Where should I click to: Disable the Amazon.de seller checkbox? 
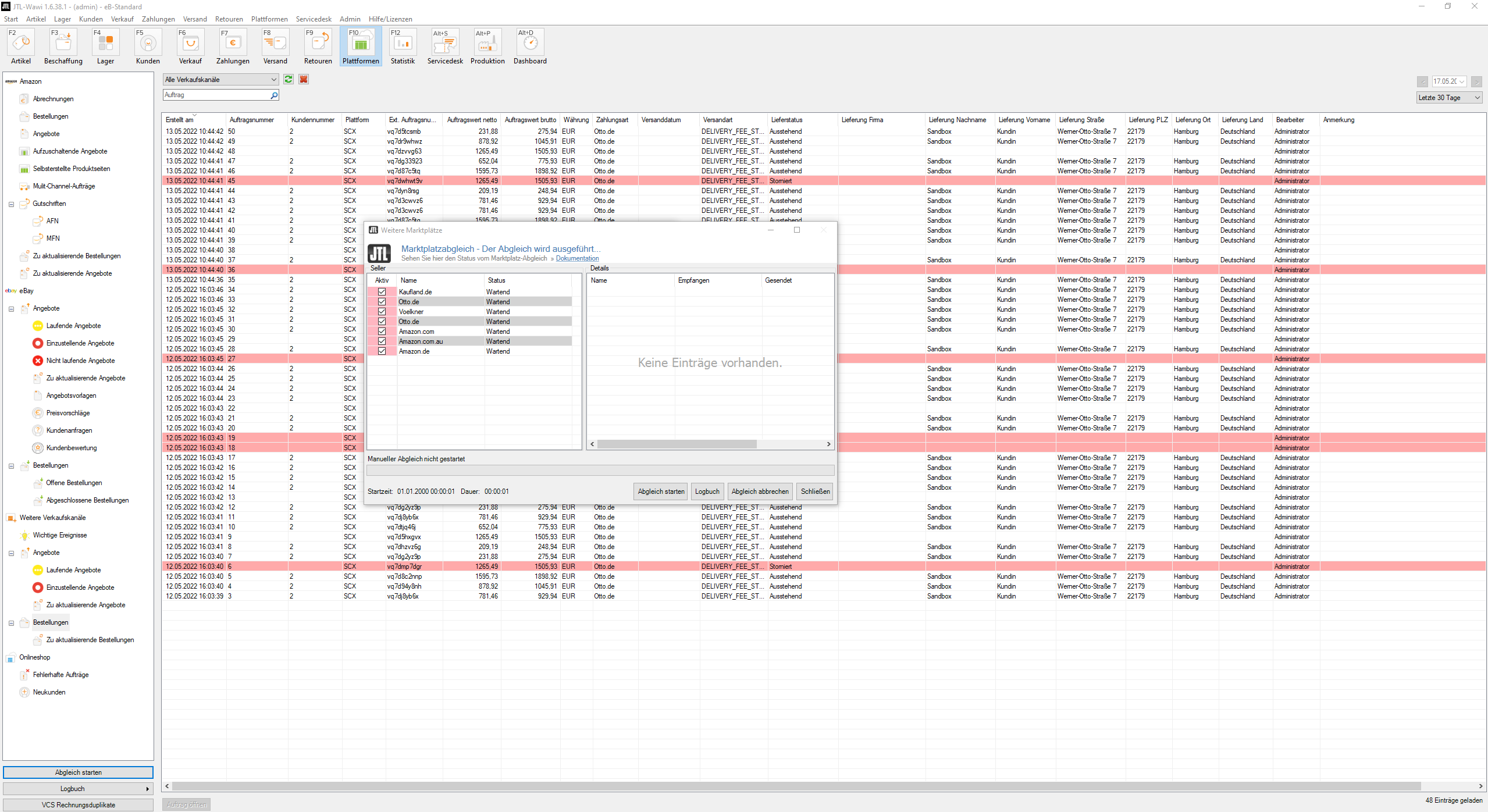[382, 351]
